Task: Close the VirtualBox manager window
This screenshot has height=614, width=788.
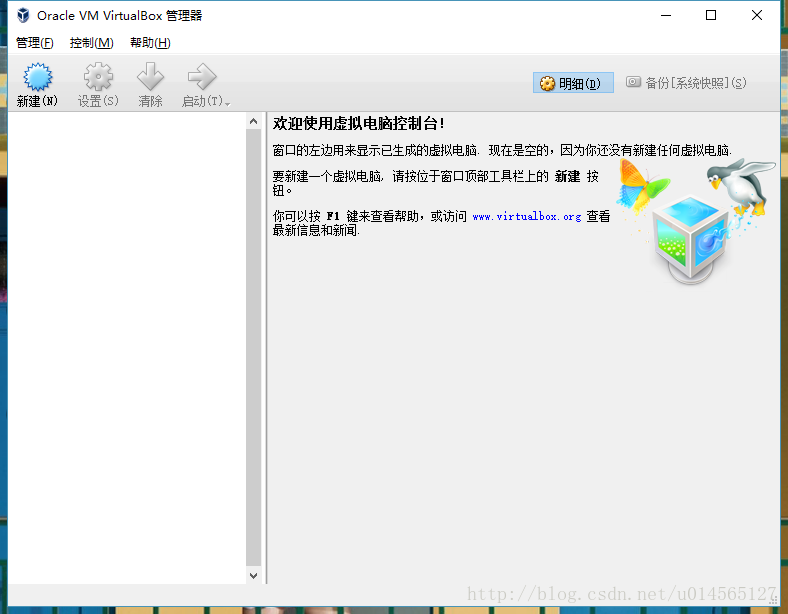Action: click(x=756, y=16)
